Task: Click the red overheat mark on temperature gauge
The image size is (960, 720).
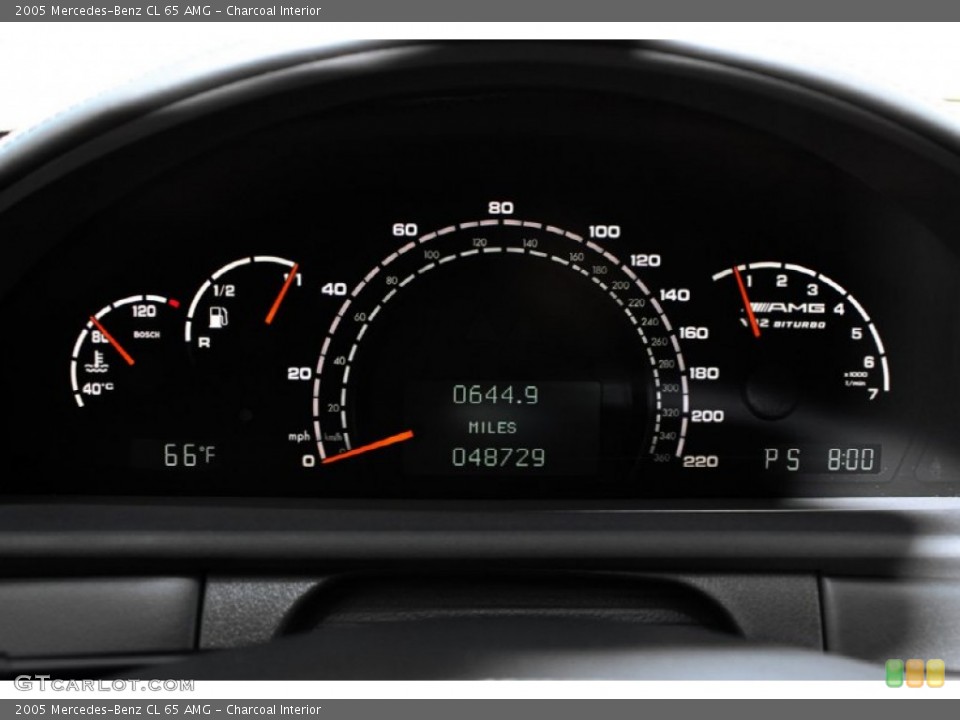Action: (174, 302)
